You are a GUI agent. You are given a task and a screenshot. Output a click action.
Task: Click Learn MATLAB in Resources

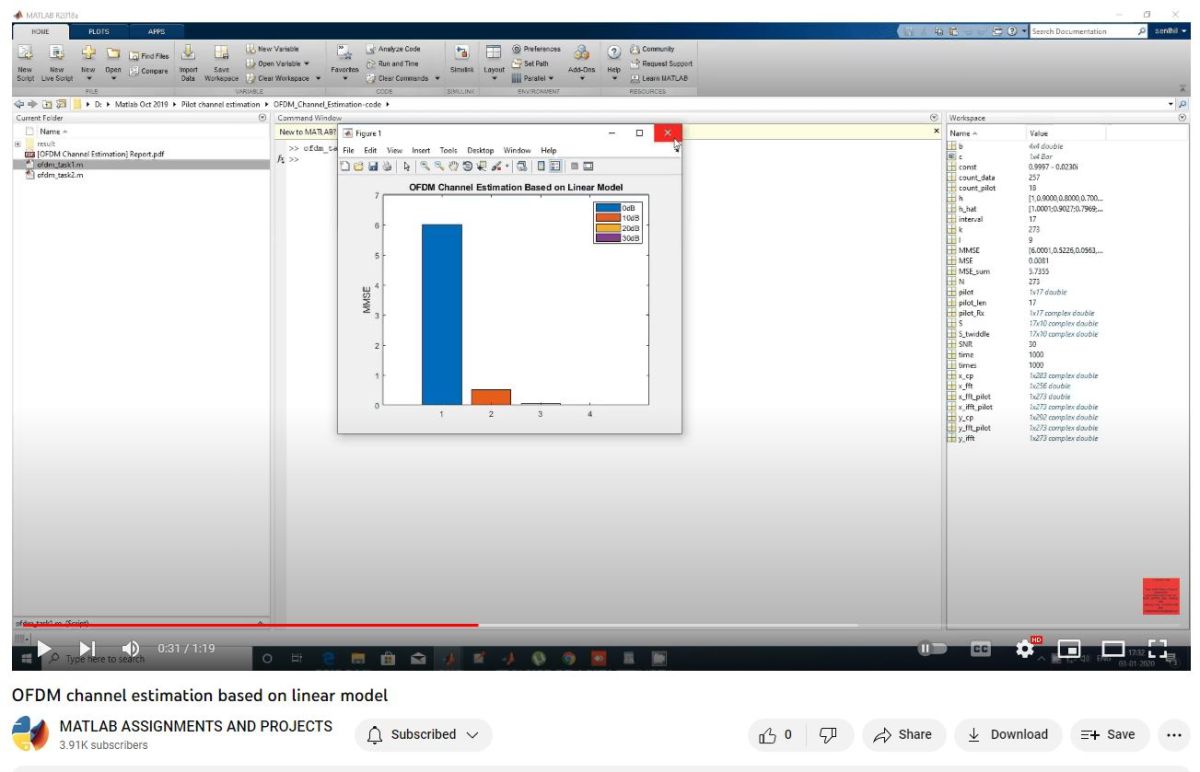point(660,77)
